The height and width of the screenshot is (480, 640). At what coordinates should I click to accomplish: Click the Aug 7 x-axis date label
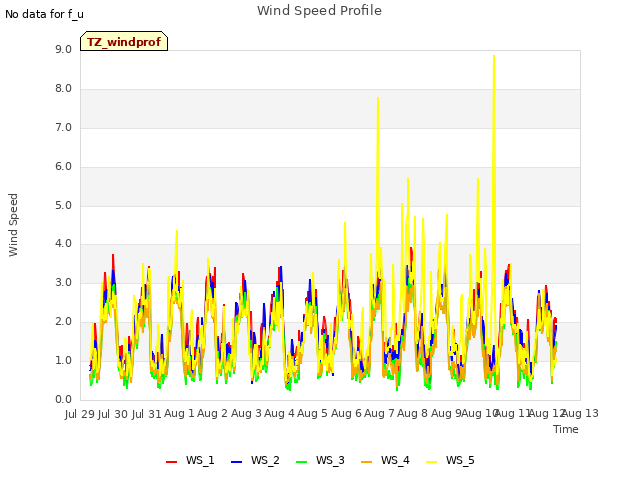(x=380, y=413)
